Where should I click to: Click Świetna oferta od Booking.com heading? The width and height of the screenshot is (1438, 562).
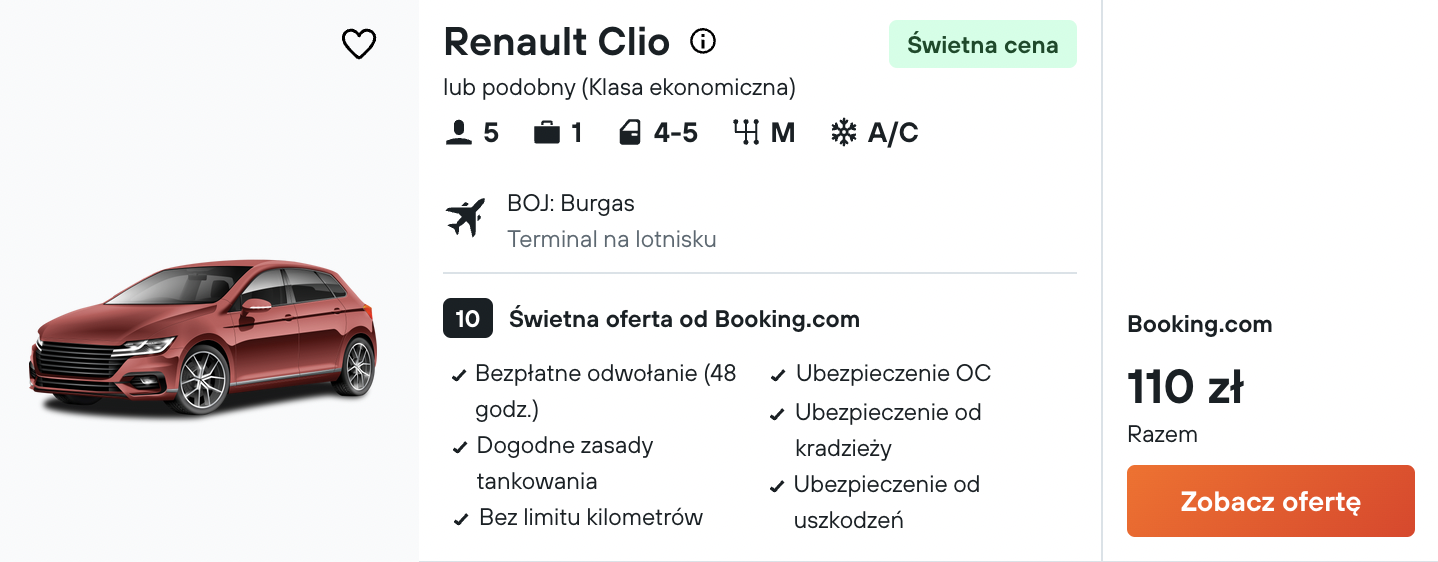(684, 320)
